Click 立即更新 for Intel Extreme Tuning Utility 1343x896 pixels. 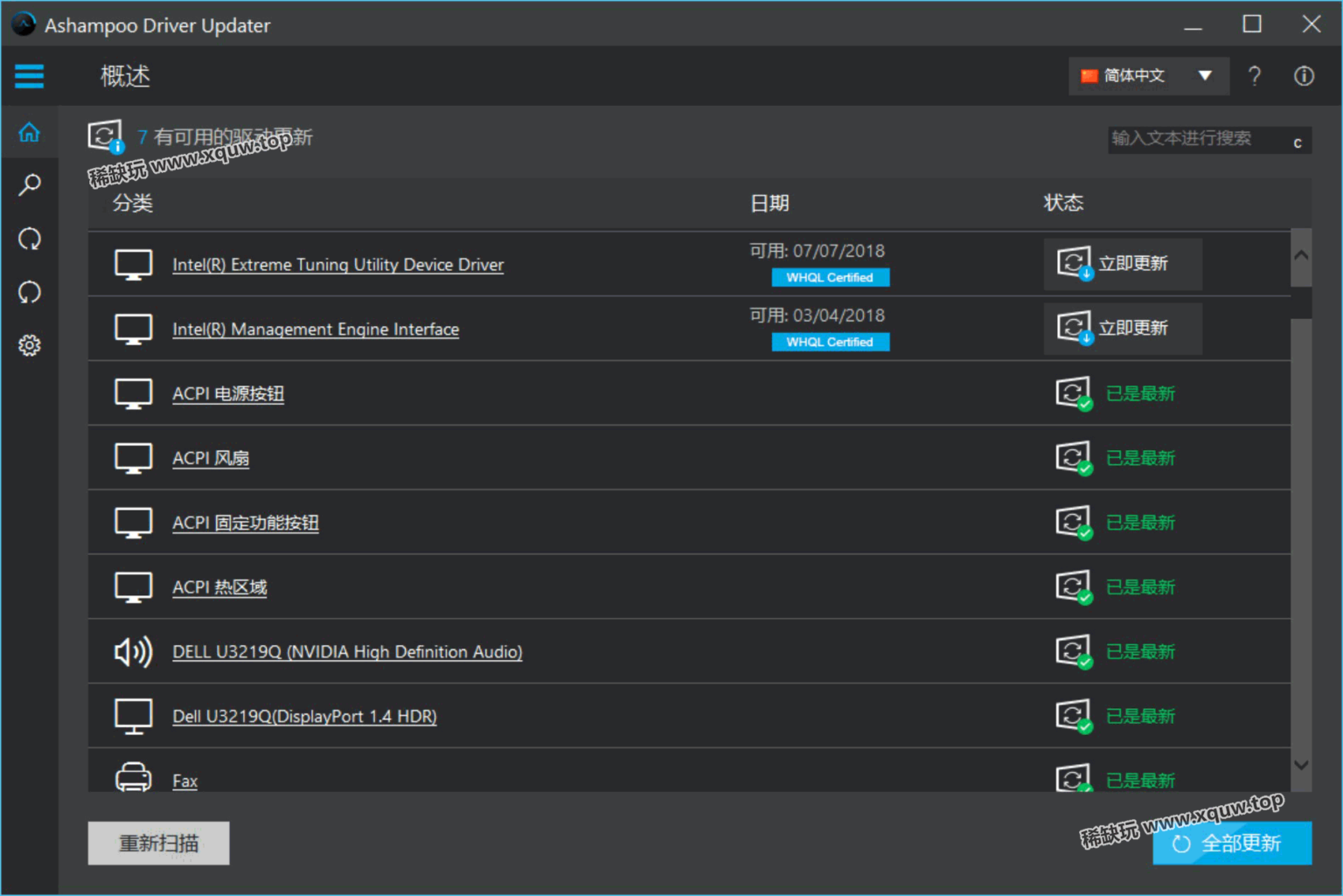pos(1123,264)
